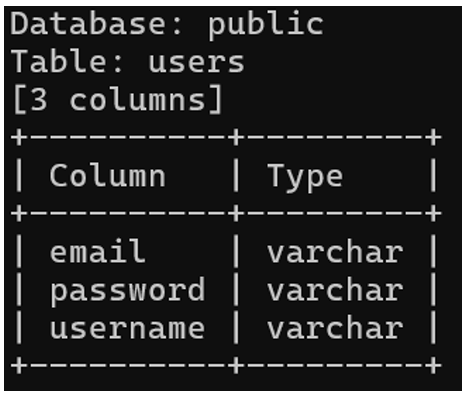The height and width of the screenshot is (397, 467).
Task: Click the varchar type in email row
Action: (x=335, y=253)
